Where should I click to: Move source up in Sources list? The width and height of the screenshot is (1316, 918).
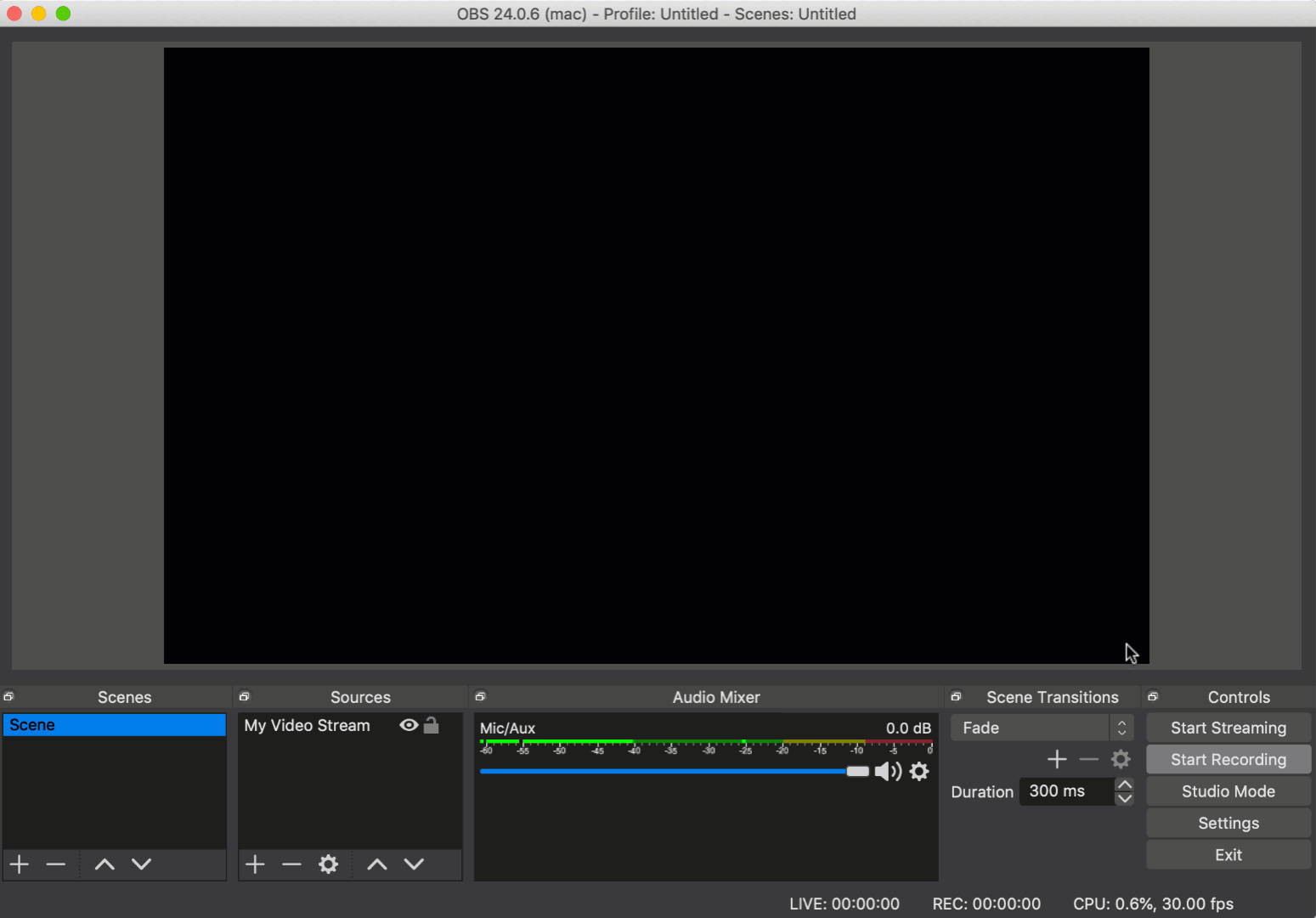coord(376,864)
